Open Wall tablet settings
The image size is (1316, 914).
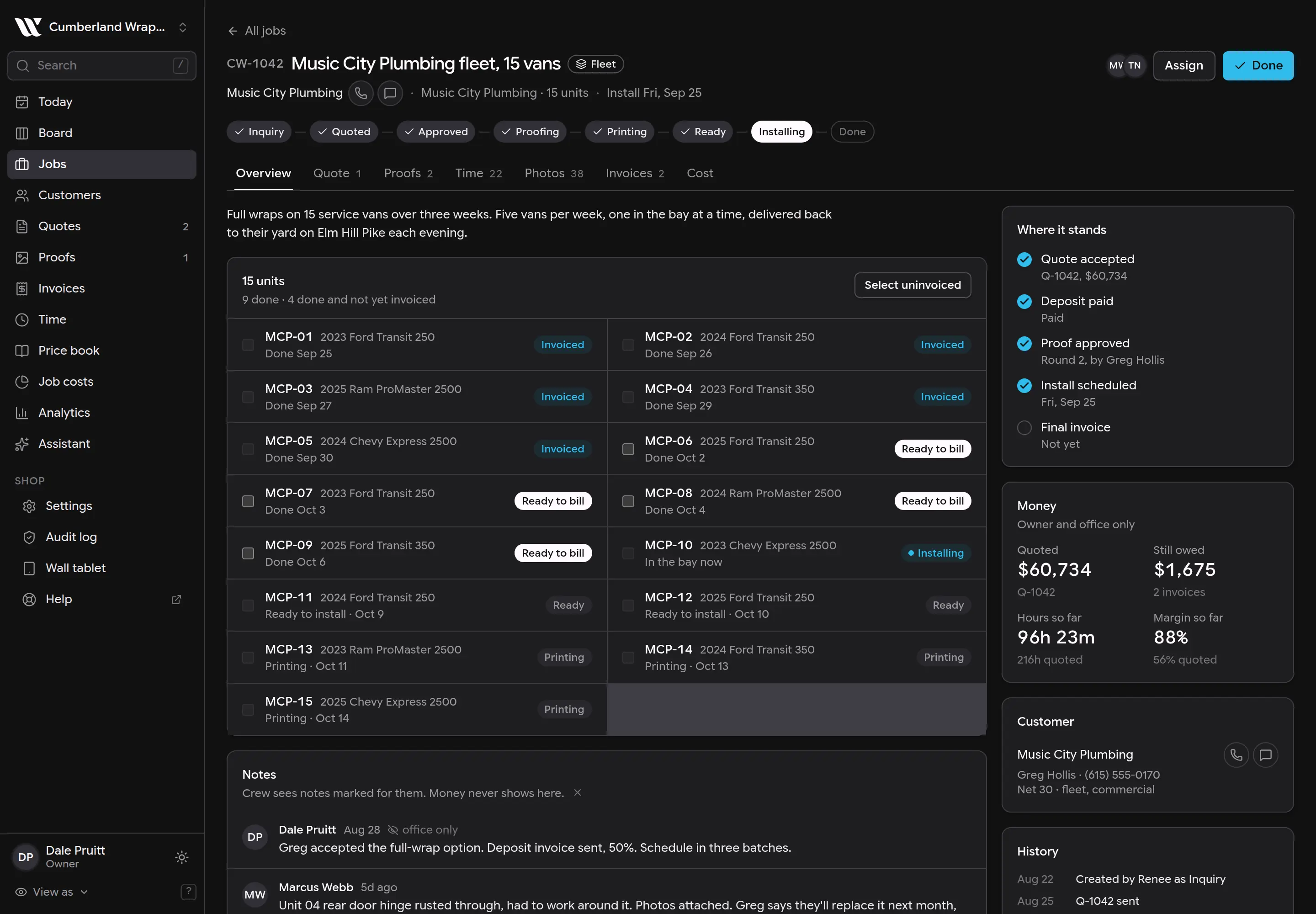(101, 568)
